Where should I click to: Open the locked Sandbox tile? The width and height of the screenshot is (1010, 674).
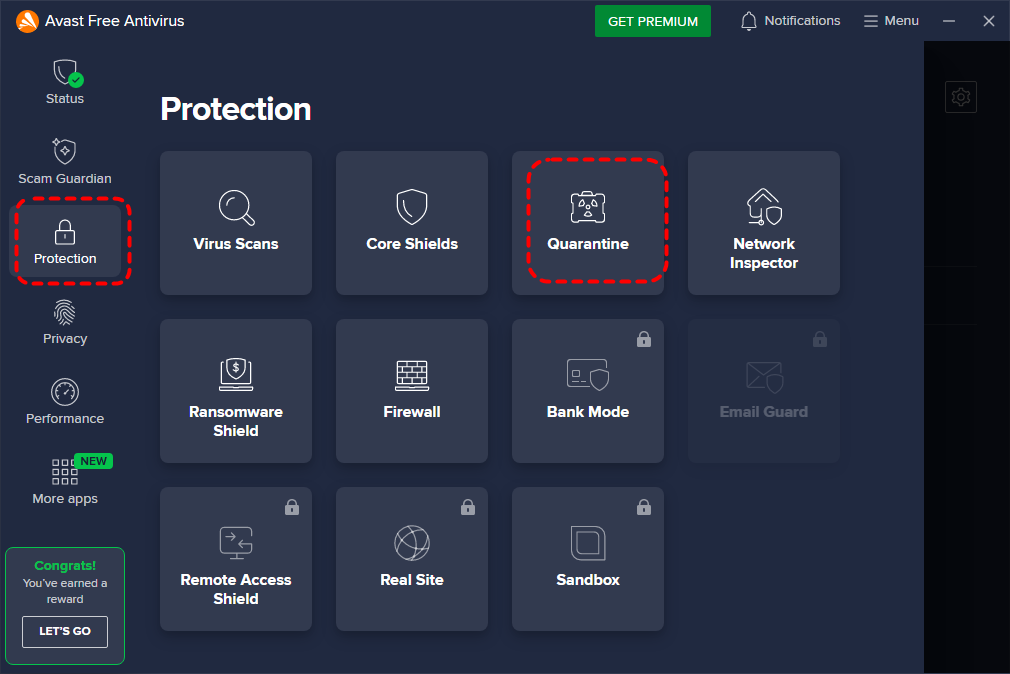[x=588, y=559]
